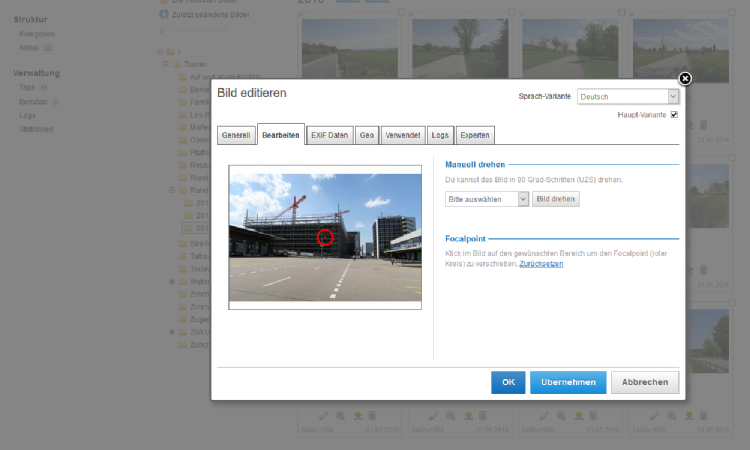Open the EXIF Daten tab

(x=329, y=134)
